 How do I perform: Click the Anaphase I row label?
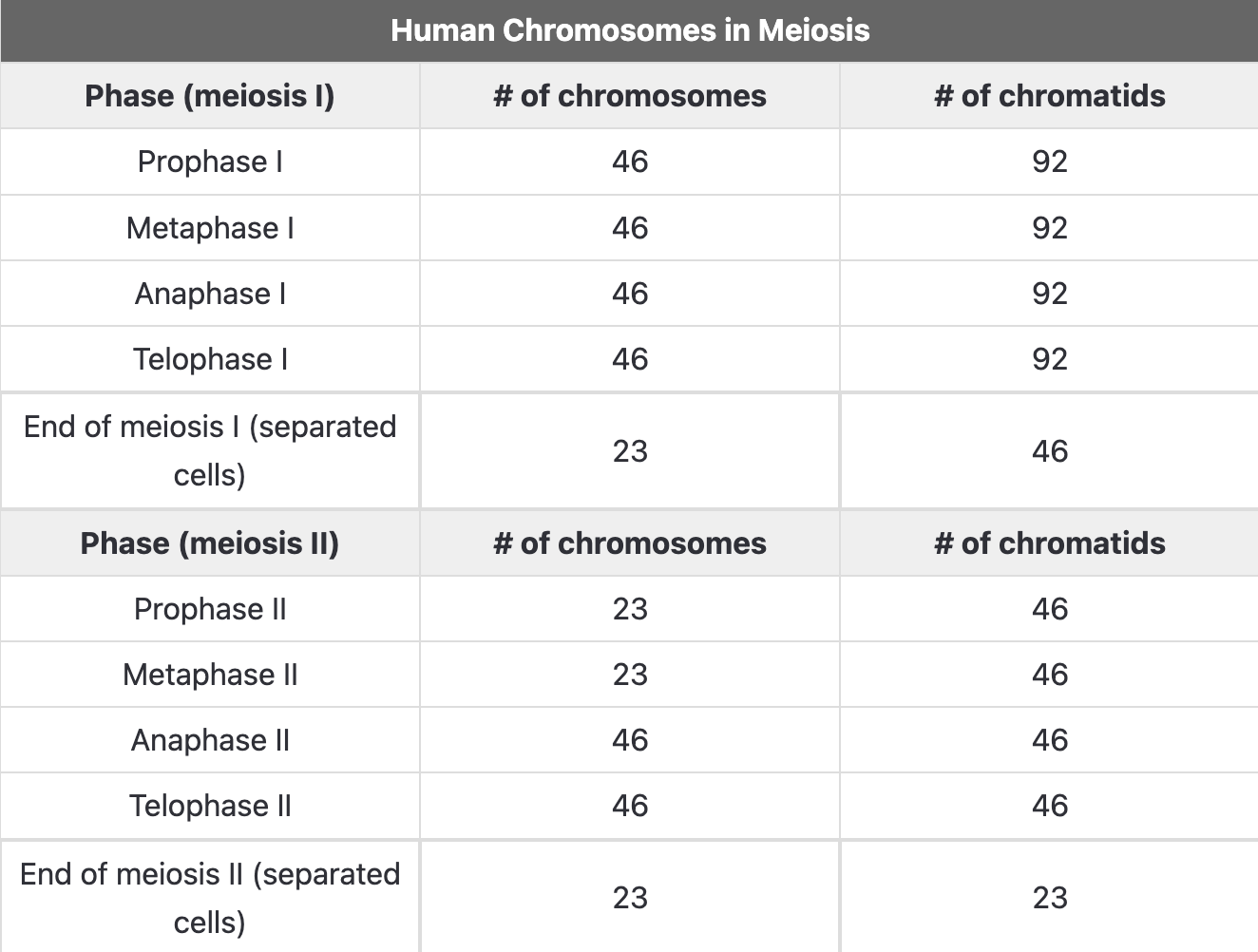(210, 294)
